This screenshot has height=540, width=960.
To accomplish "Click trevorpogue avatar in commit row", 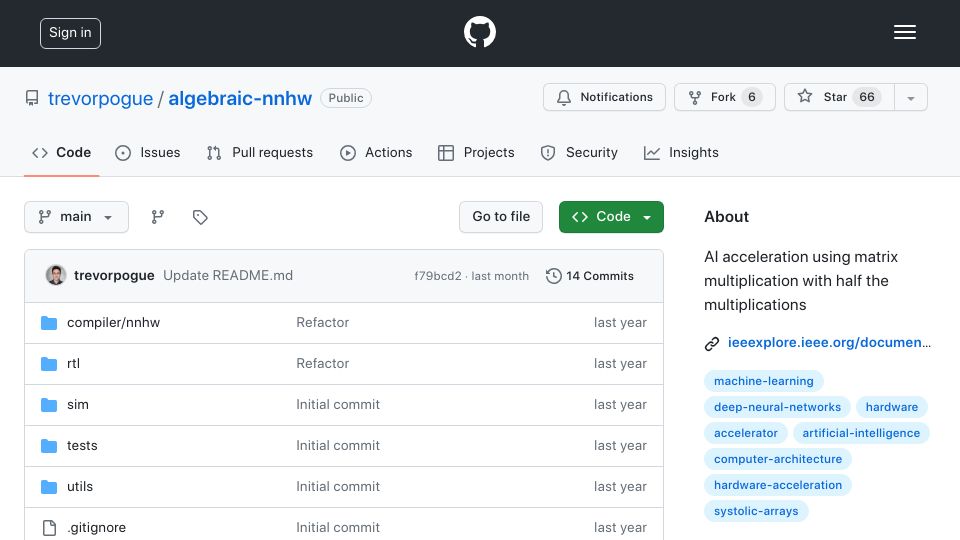I will point(56,276).
